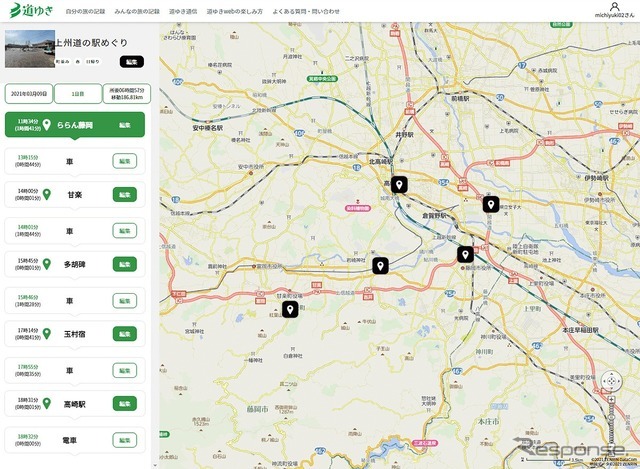Click the map marker near 高崎
640x469 pixels.
[398, 184]
